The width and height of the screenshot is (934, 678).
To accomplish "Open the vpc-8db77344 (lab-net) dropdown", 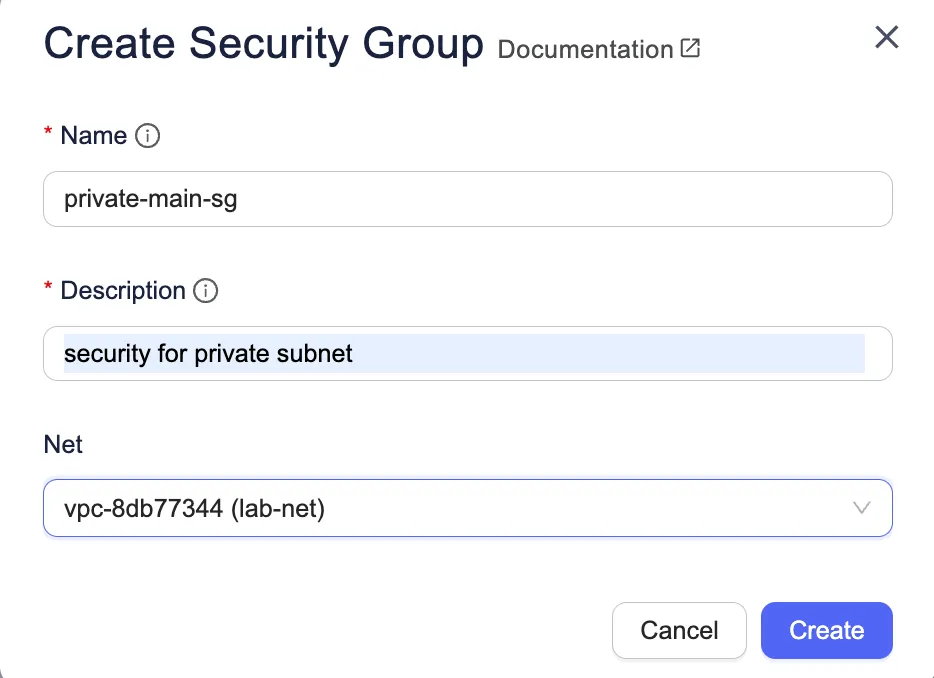I will pyautogui.click(x=467, y=508).
